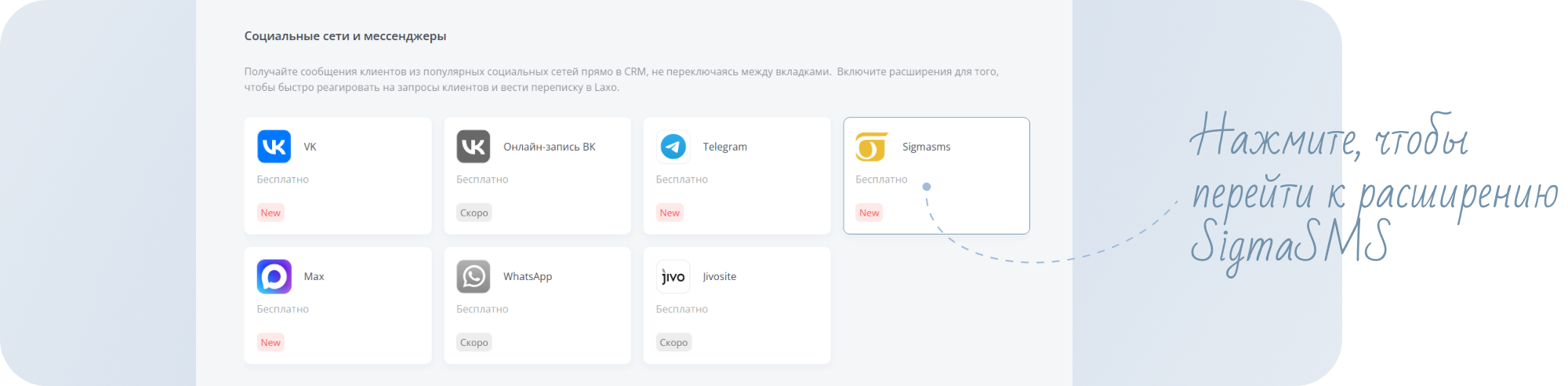The image size is (1568, 386).
Task: Click the New badge on VK card
Action: click(270, 213)
